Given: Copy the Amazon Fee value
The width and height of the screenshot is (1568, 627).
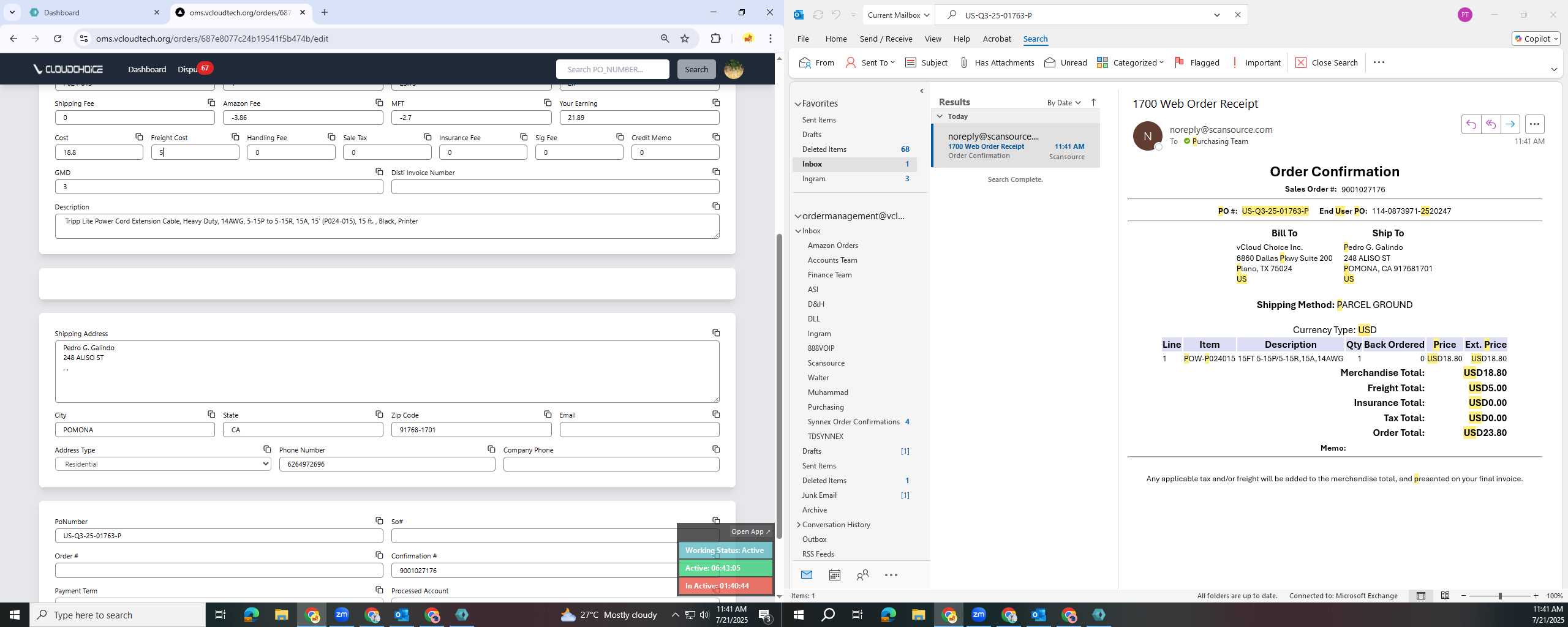Looking at the screenshot, I should point(379,103).
